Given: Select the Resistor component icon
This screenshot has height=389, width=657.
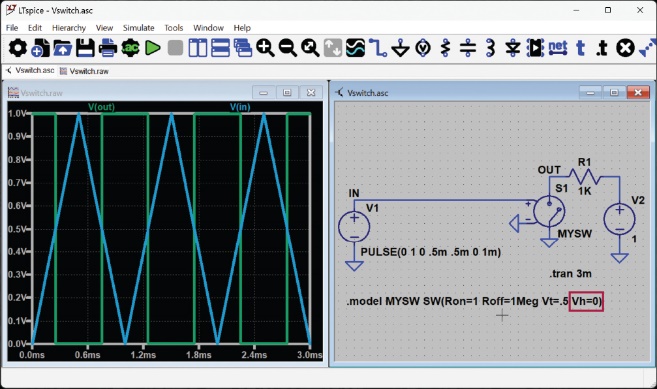Looking at the screenshot, I should pos(445,48).
